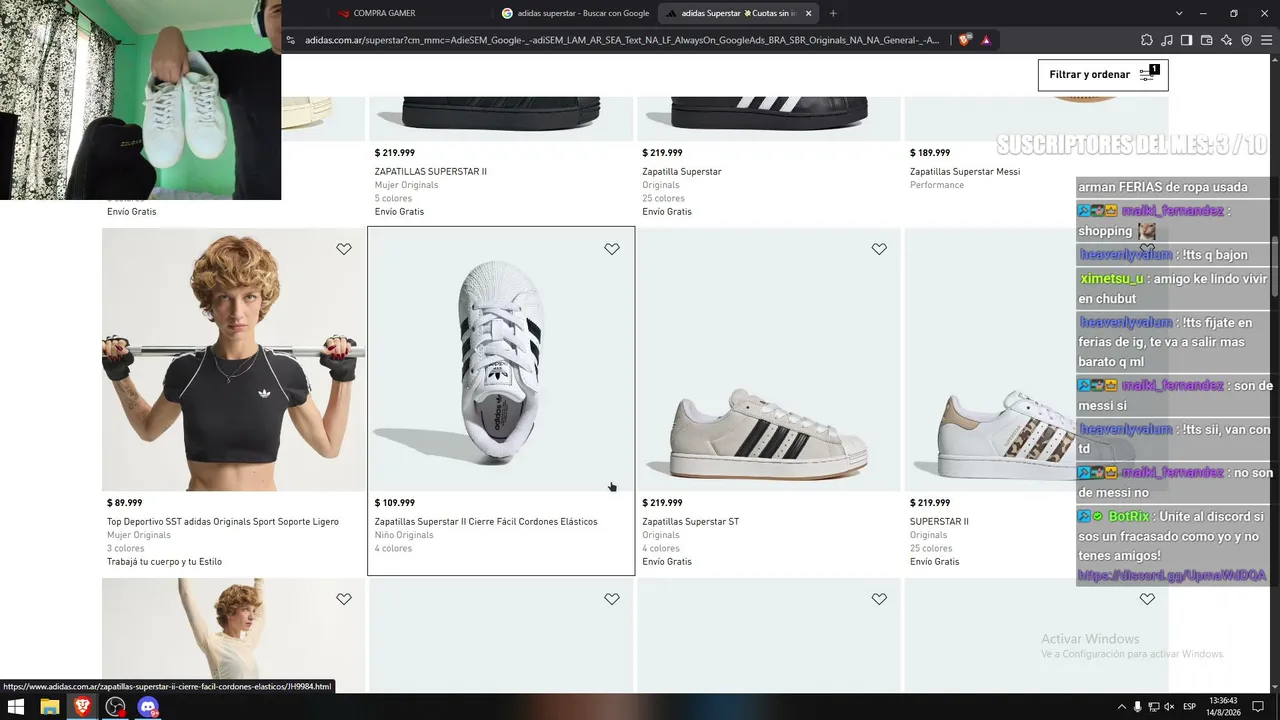Open Top Deportivo SST adidas Originals link
1280x720 pixels.
pos(223,522)
